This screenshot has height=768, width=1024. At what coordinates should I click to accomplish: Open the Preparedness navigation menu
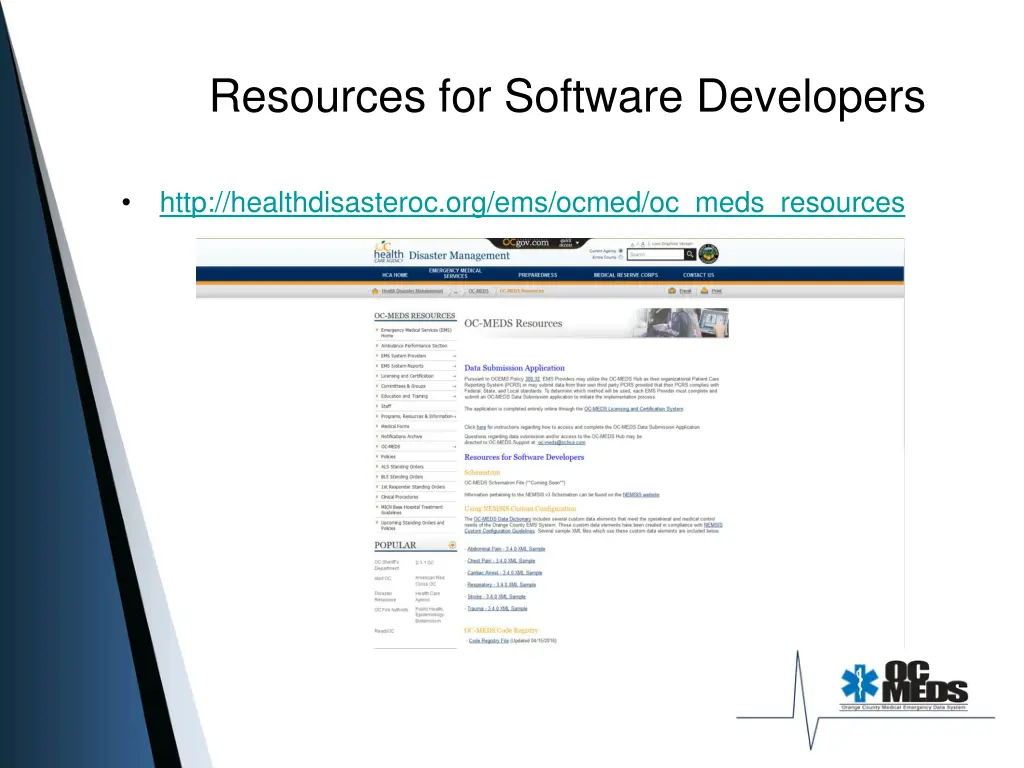pos(538,275)
